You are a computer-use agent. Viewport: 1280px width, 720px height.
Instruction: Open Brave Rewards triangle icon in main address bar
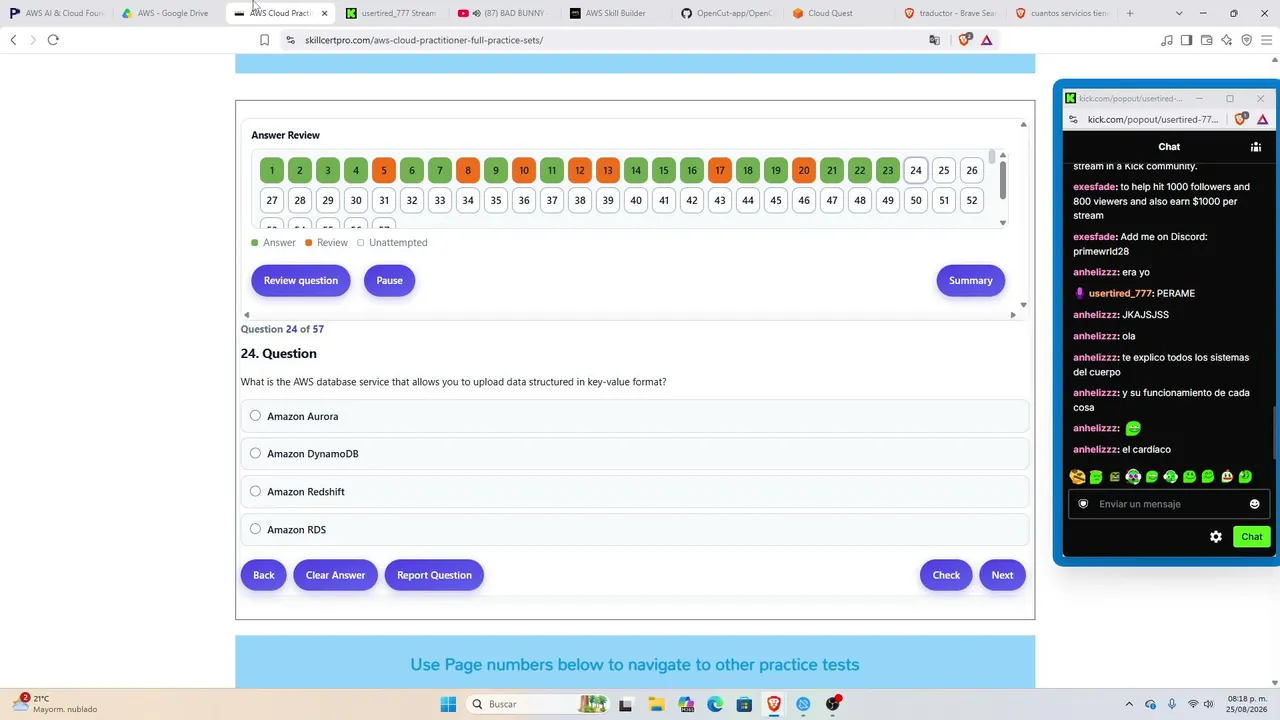click(x=986, y=40)
